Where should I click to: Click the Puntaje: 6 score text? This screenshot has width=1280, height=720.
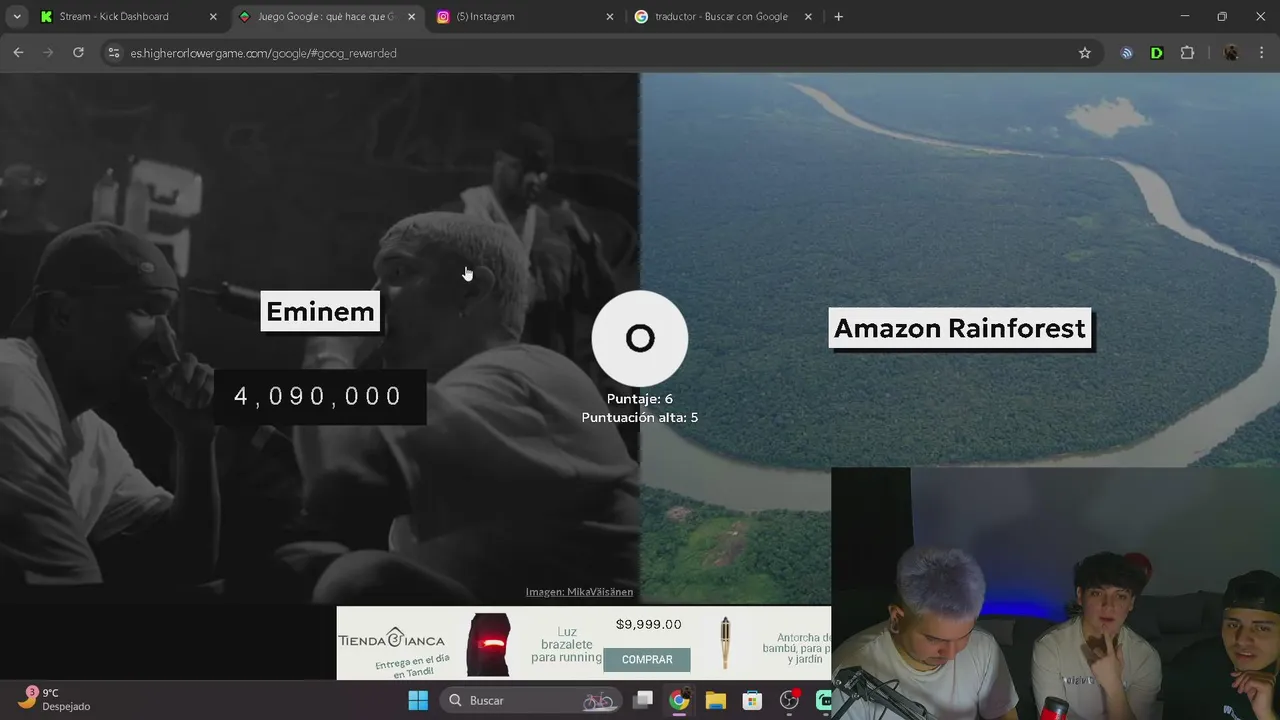click(x=640, y=399)
